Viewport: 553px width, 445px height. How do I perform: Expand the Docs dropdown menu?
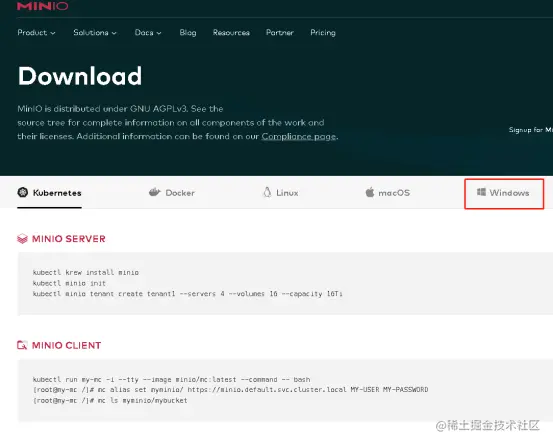148,32
